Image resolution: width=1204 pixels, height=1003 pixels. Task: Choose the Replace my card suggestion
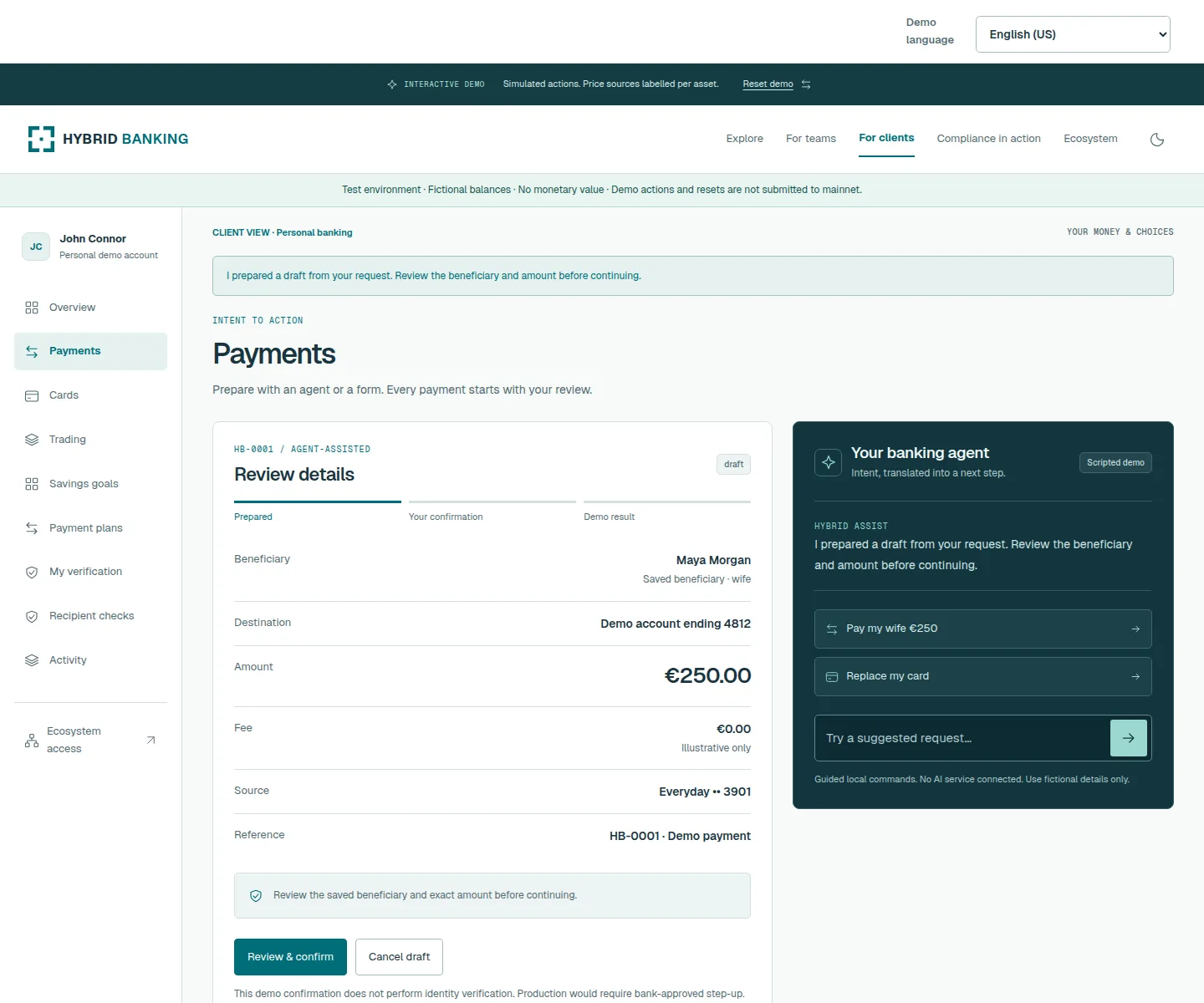[x=983, y=676]
